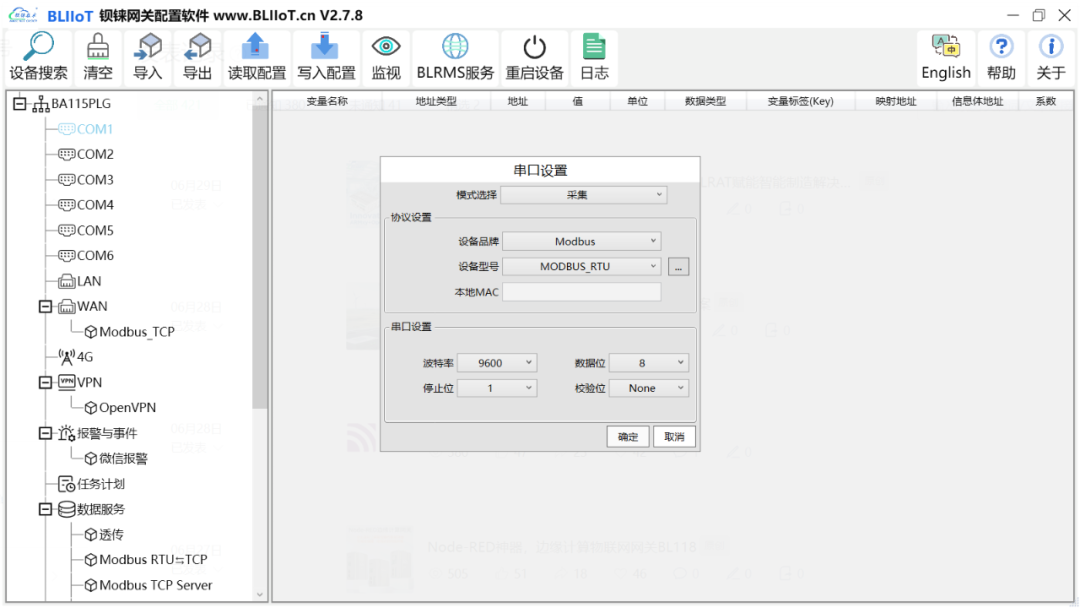
Task: Open the 波特率 baud rate dropdown showing 9600
Action: coord(499,362)
